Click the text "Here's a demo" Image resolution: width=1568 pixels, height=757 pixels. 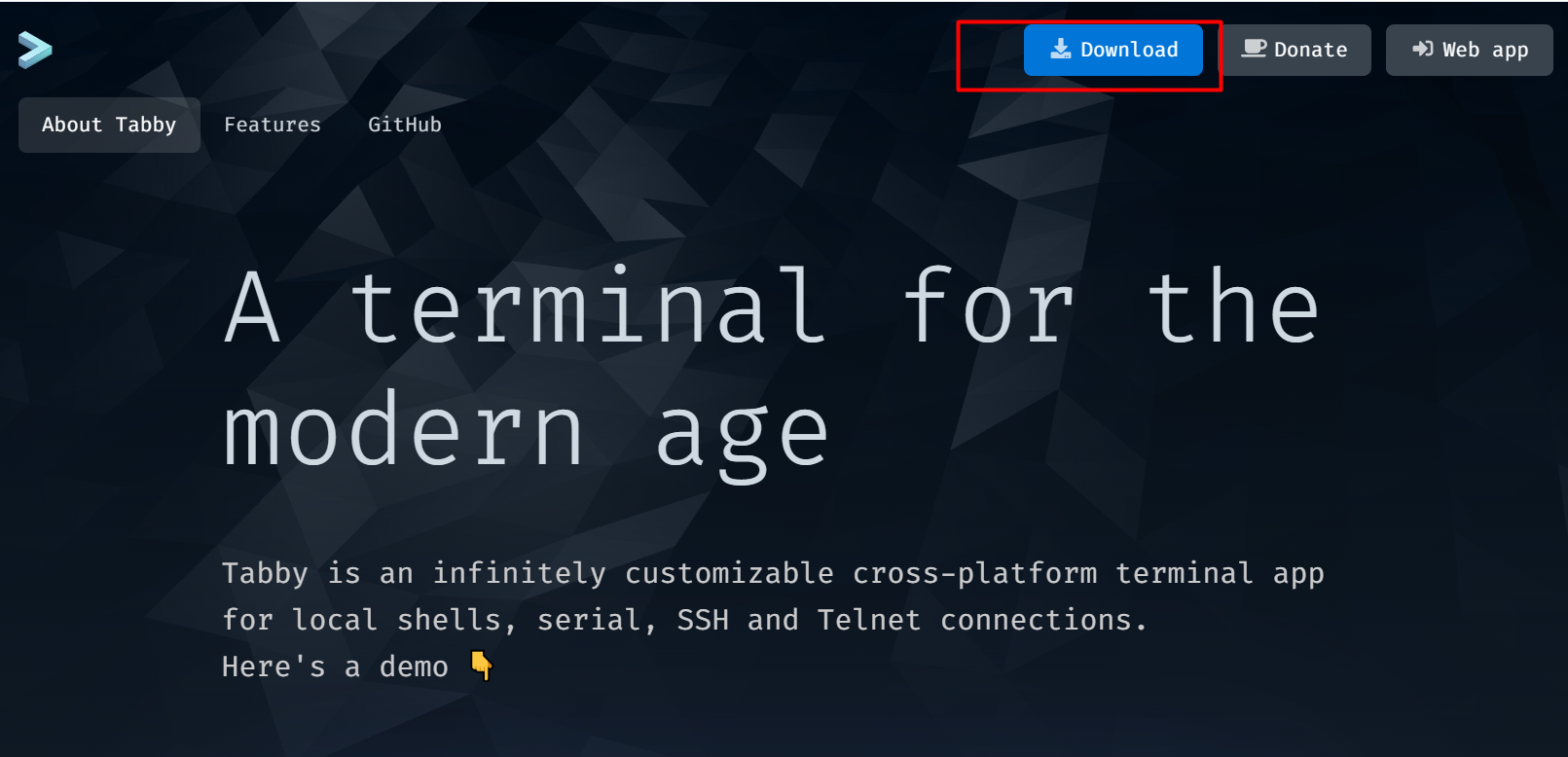336,667
